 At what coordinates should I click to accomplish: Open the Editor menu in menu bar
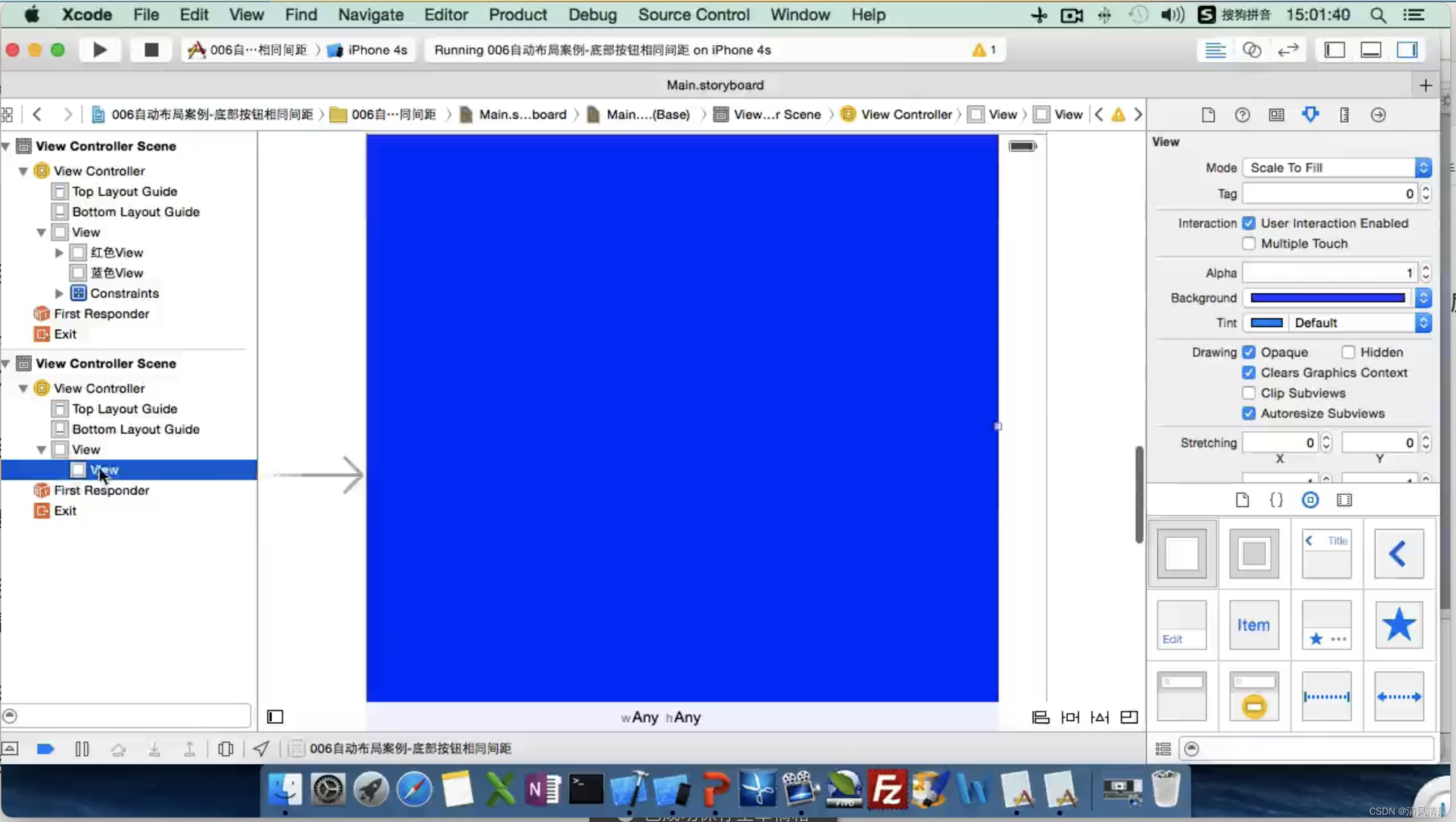pyautogui.click(x=446, y=15)
